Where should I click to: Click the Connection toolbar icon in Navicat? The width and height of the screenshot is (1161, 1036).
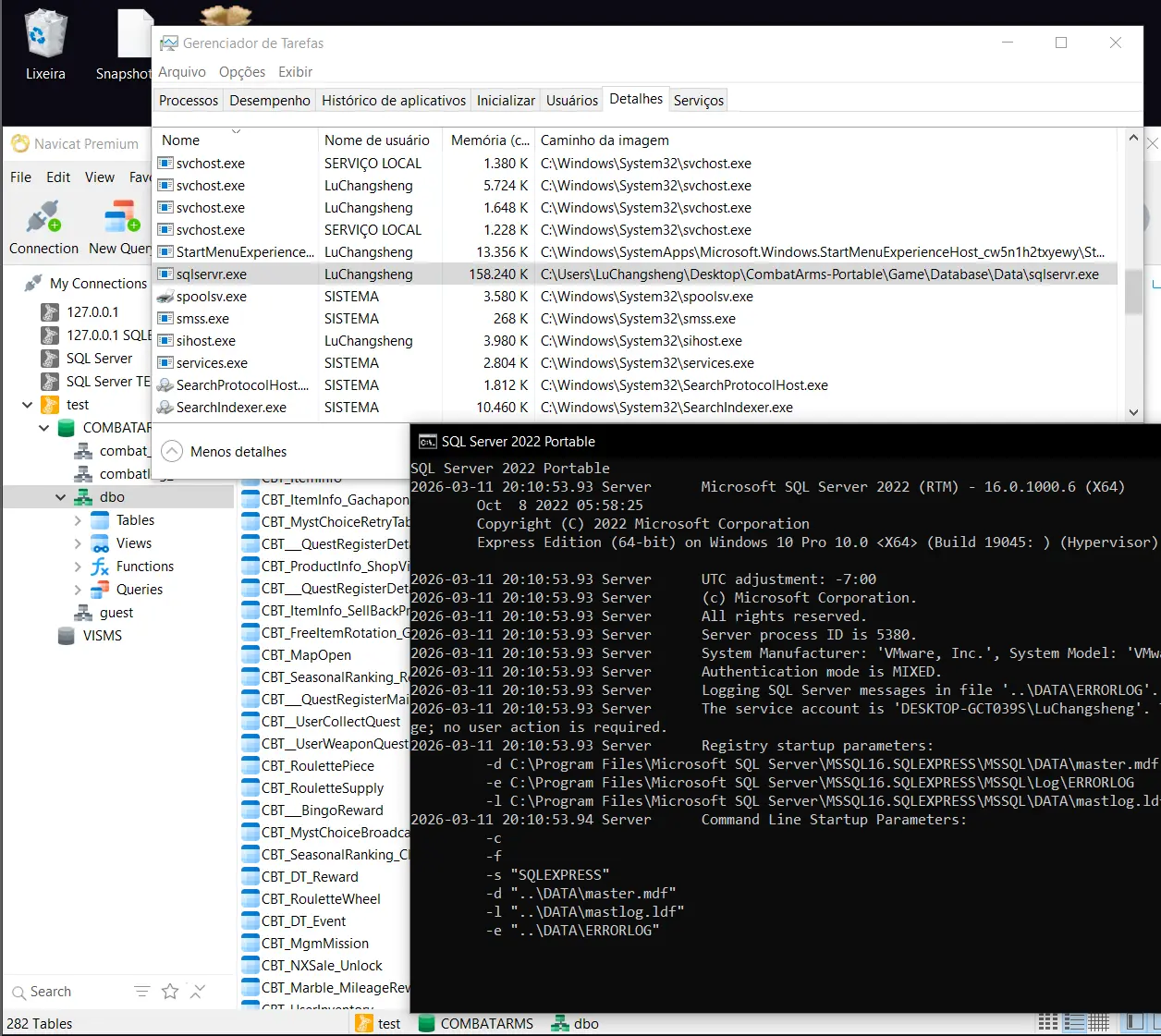[43, 218]
